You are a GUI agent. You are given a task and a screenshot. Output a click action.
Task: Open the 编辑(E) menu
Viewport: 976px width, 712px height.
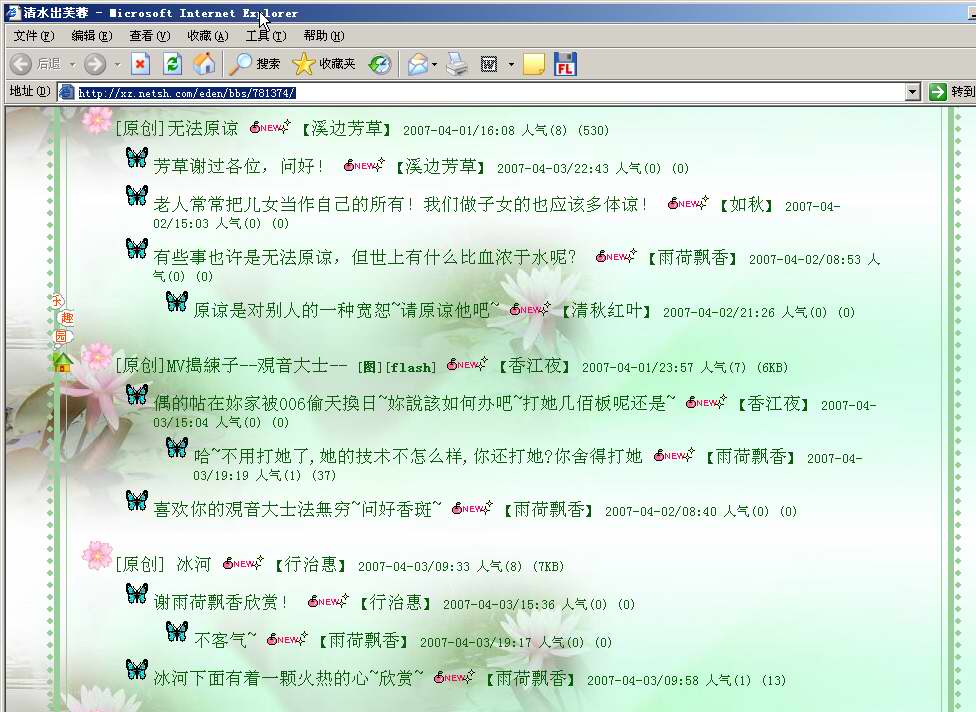pyautogui.click(x=92, y=35)
